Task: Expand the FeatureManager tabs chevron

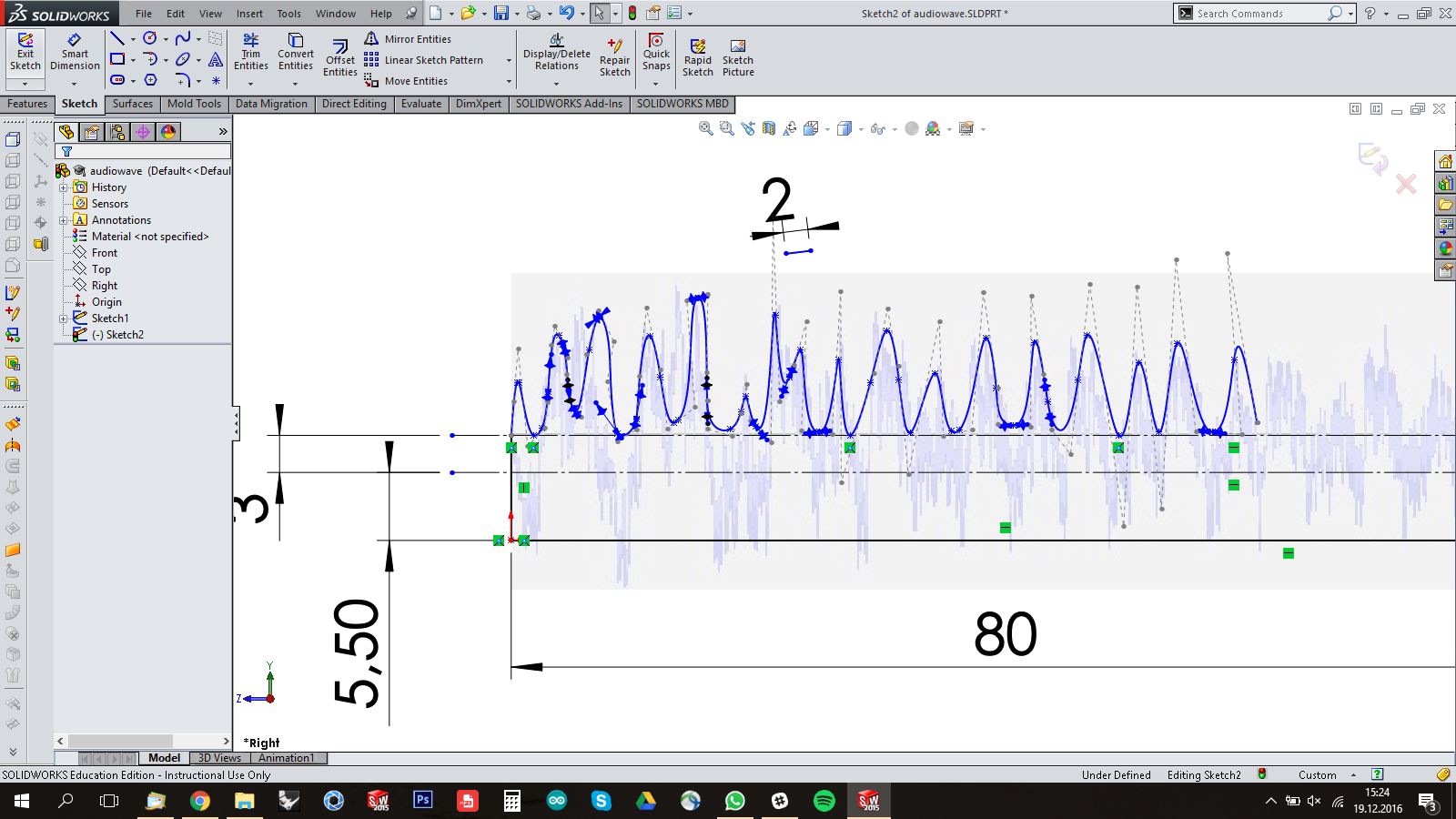Action: (x=223, y=132)
